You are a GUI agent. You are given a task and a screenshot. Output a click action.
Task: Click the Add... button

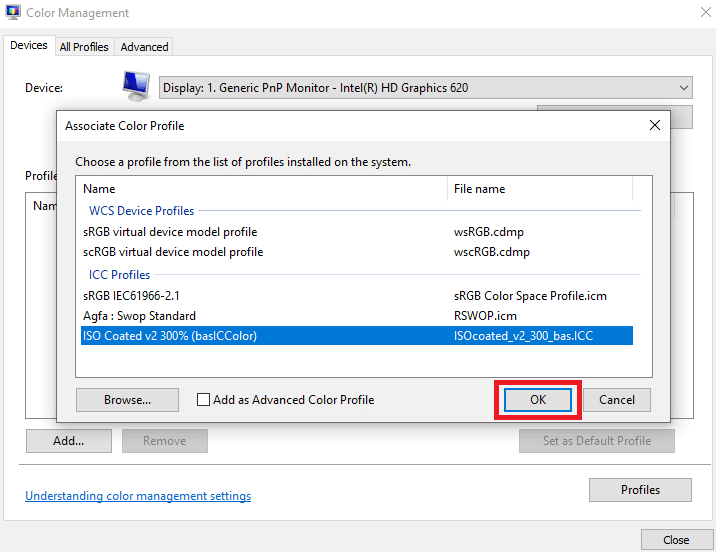(x=68, y=441)
